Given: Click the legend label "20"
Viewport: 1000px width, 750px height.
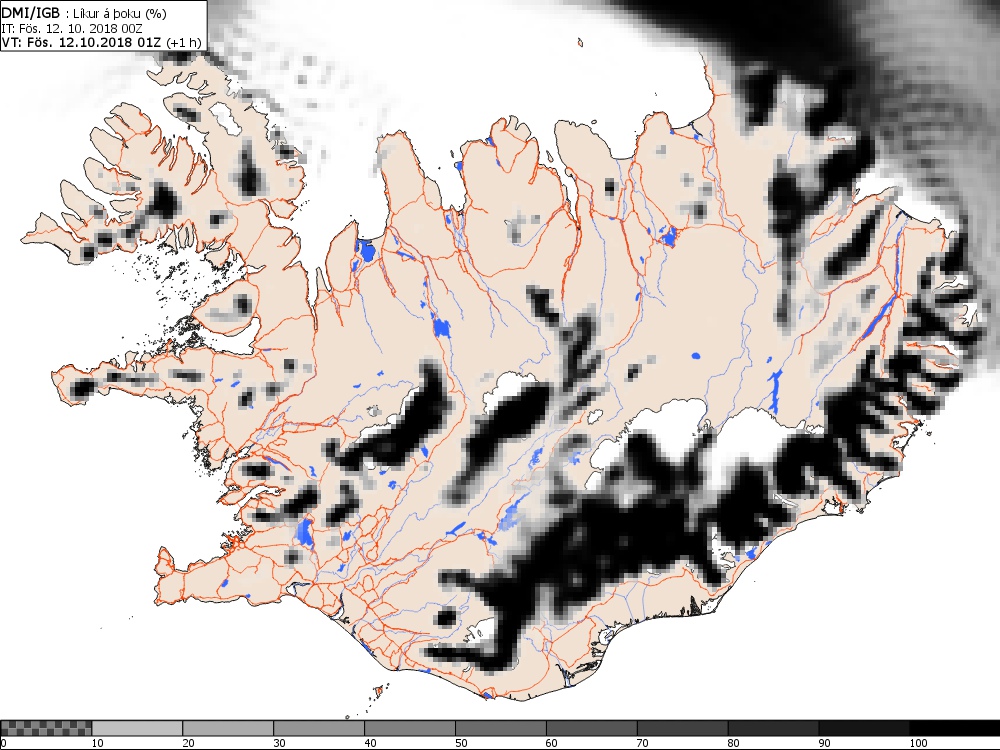Looking at the screenshot, I should pos(188,743).
